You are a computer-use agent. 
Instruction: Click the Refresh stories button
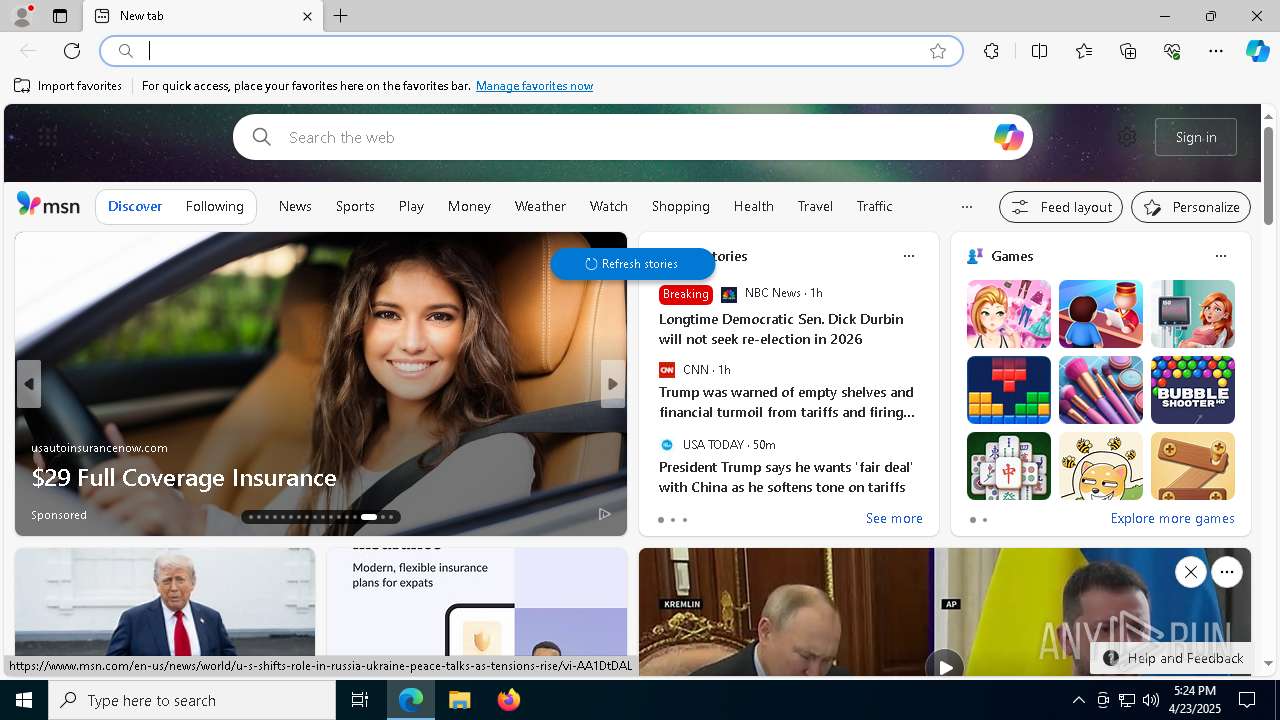(x=632, y=264)
